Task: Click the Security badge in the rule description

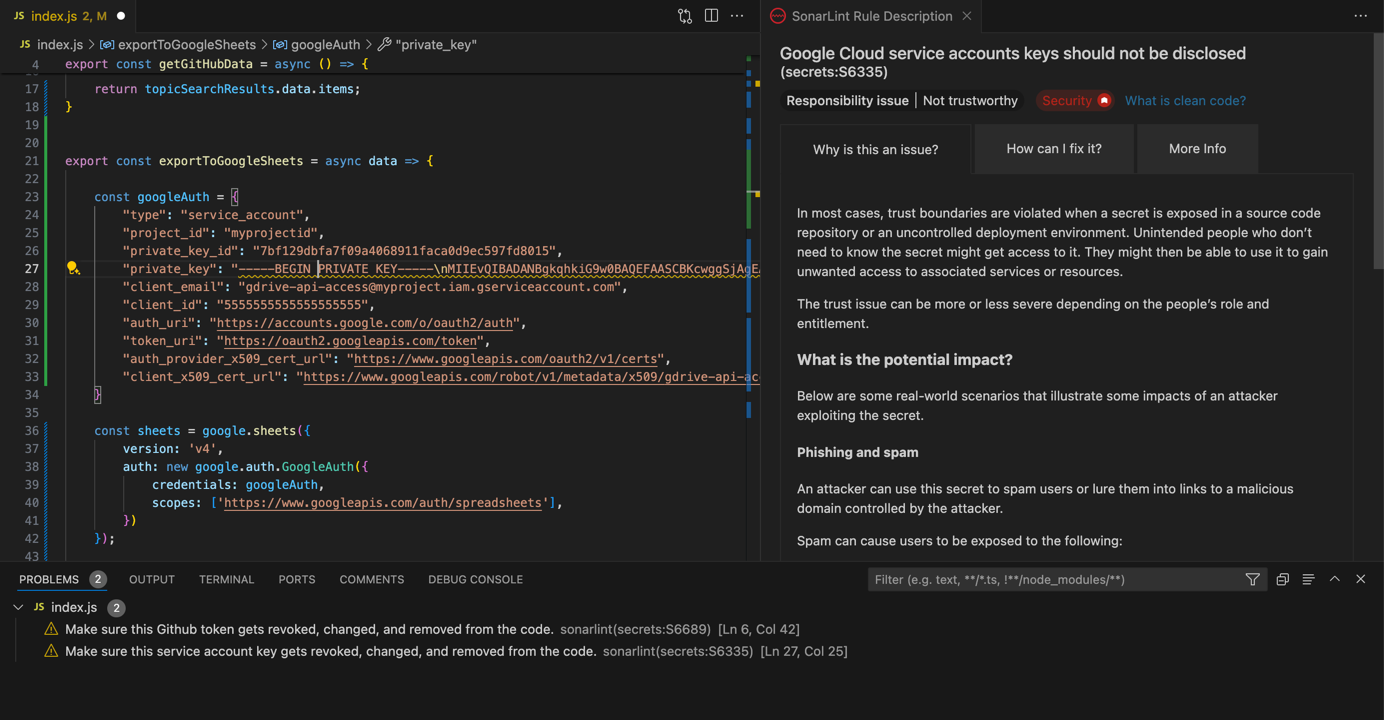Action: pyautogui.click(x=1073, y=100)
